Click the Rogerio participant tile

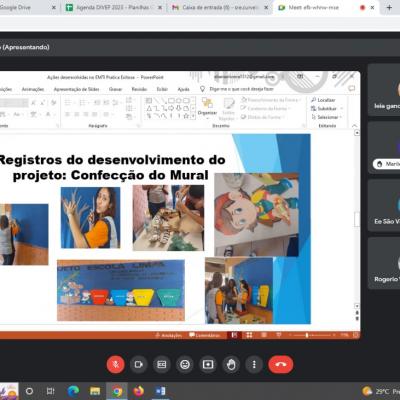384,263
